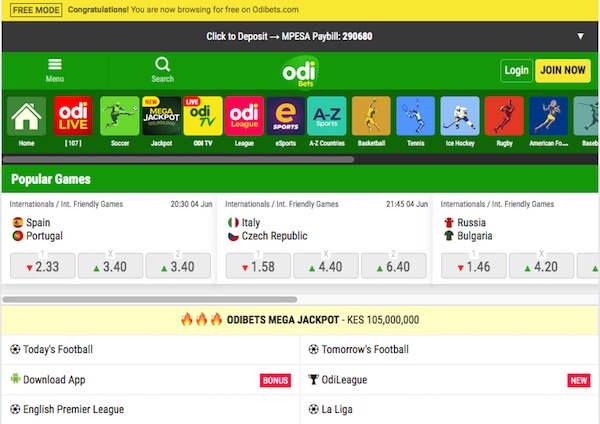The width and height of the screenshot is (600, 424).
Task: Click the Android icon beside Download App
Action: (15, 378)
